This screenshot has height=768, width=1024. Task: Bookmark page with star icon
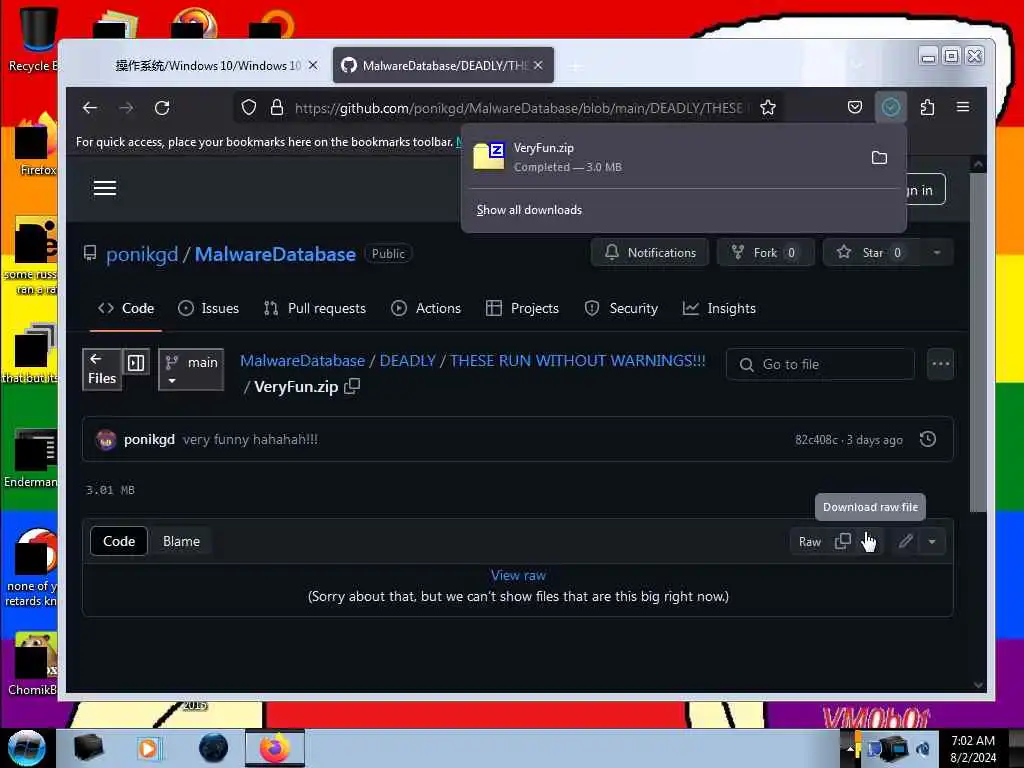coord(768,107)
